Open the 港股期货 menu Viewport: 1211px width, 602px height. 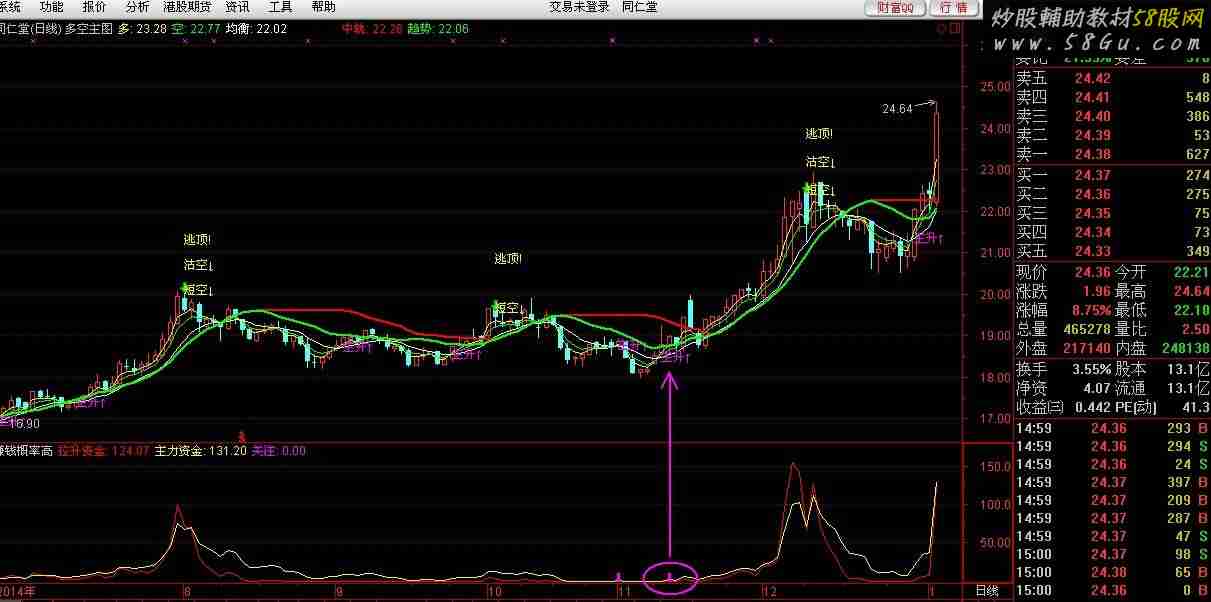[187, 7]
